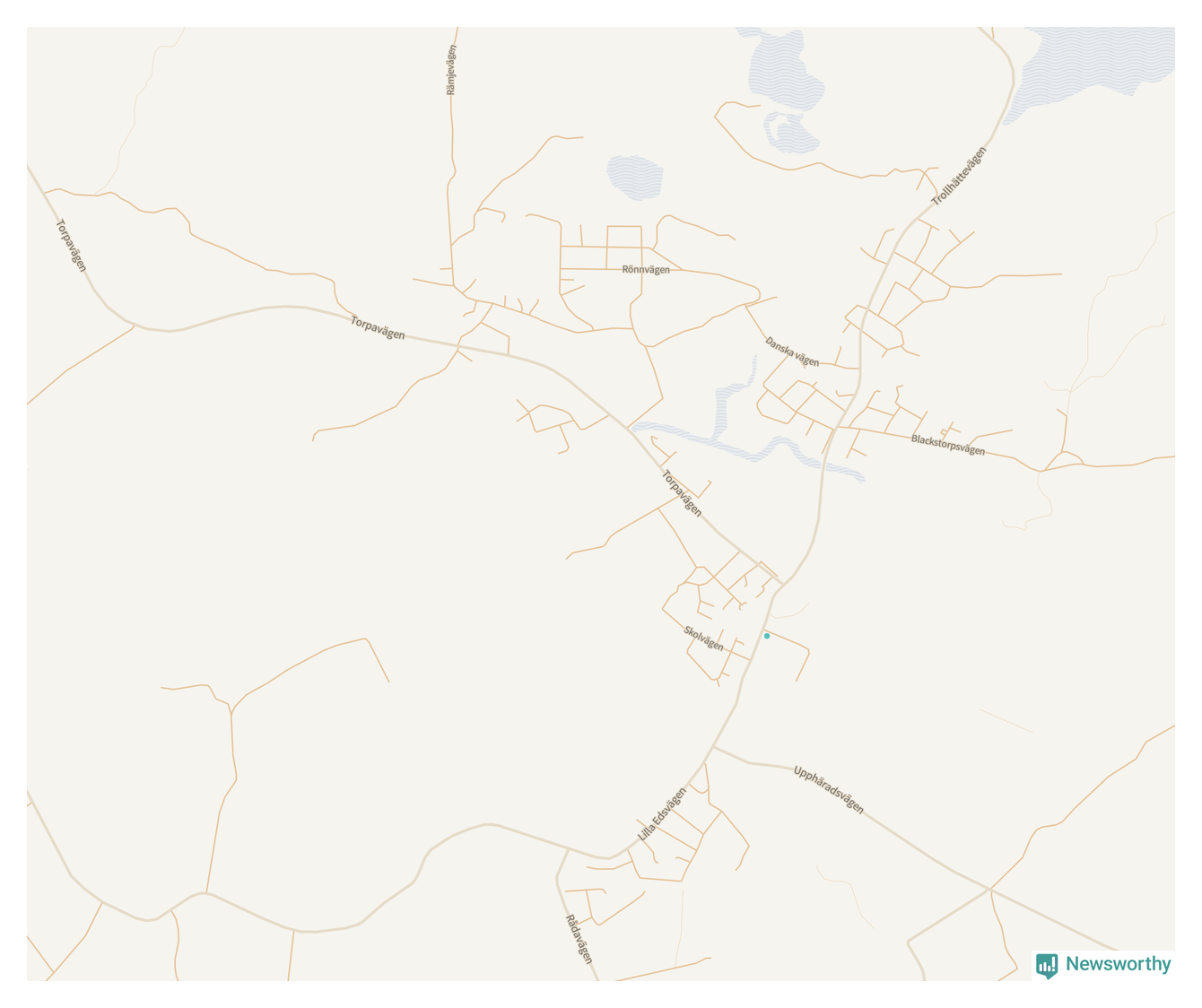
Task: Click the teal location marker dot
Action: point(767,636)
